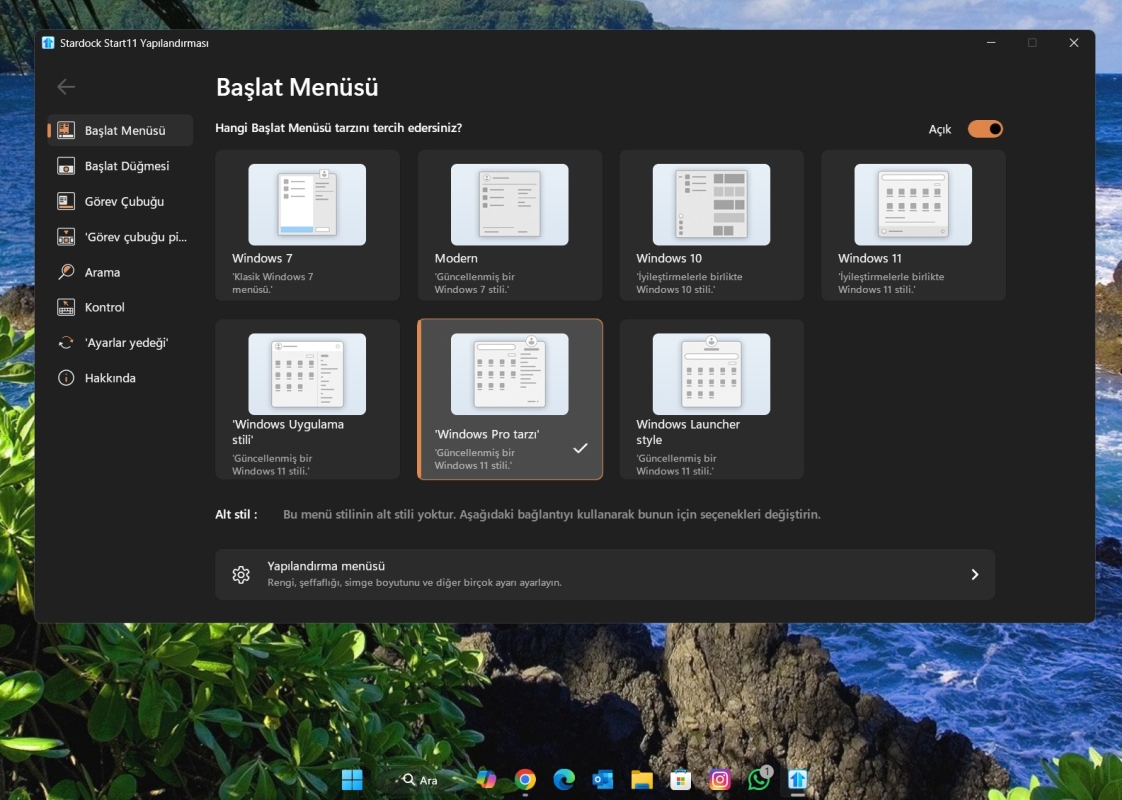Select the Modern style thumbnail
The width and height of the screenshot is (1122, 800).
coord(509,206)
